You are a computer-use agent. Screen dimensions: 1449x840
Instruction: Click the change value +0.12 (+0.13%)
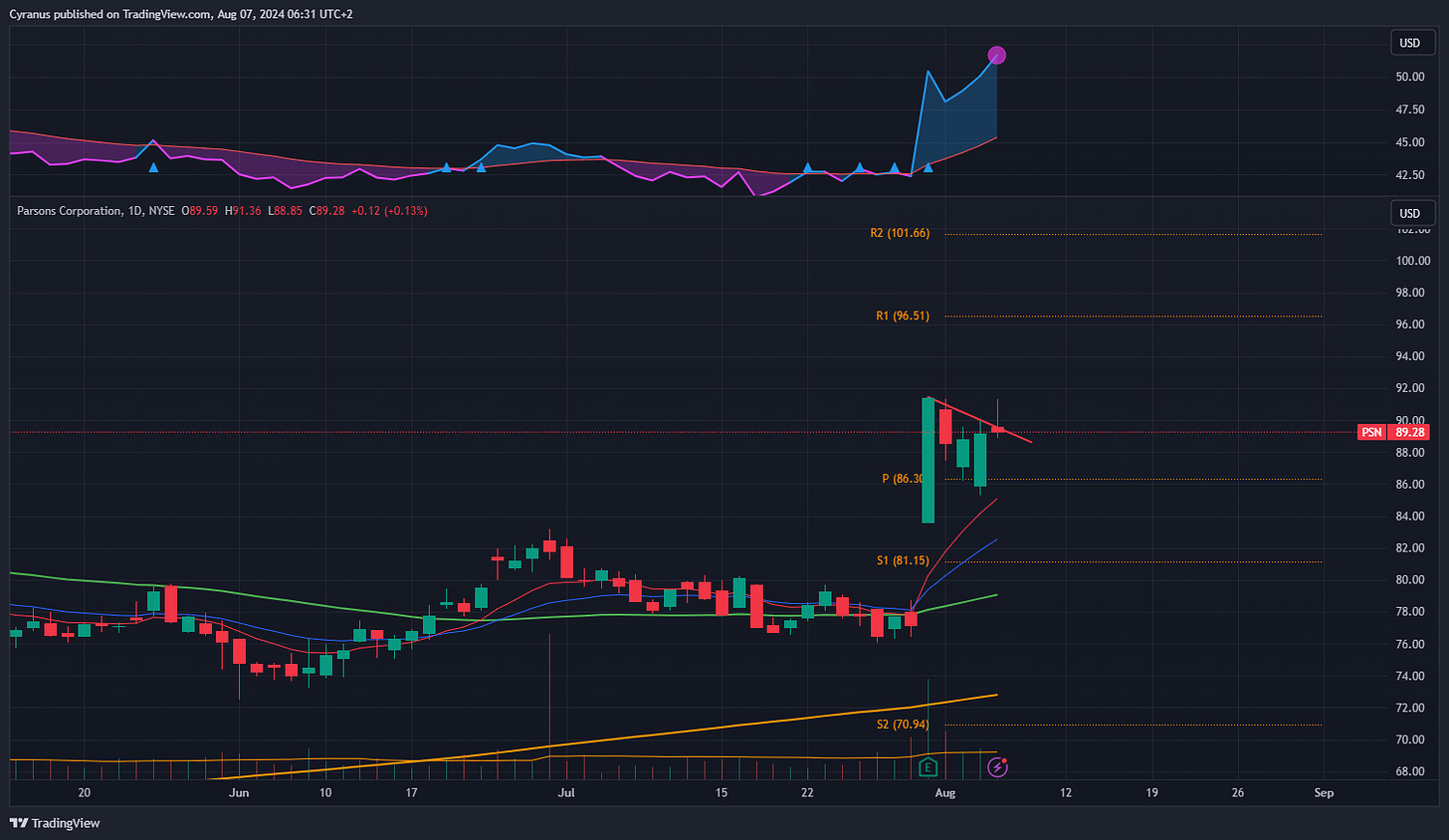click(x=390, y=211)
